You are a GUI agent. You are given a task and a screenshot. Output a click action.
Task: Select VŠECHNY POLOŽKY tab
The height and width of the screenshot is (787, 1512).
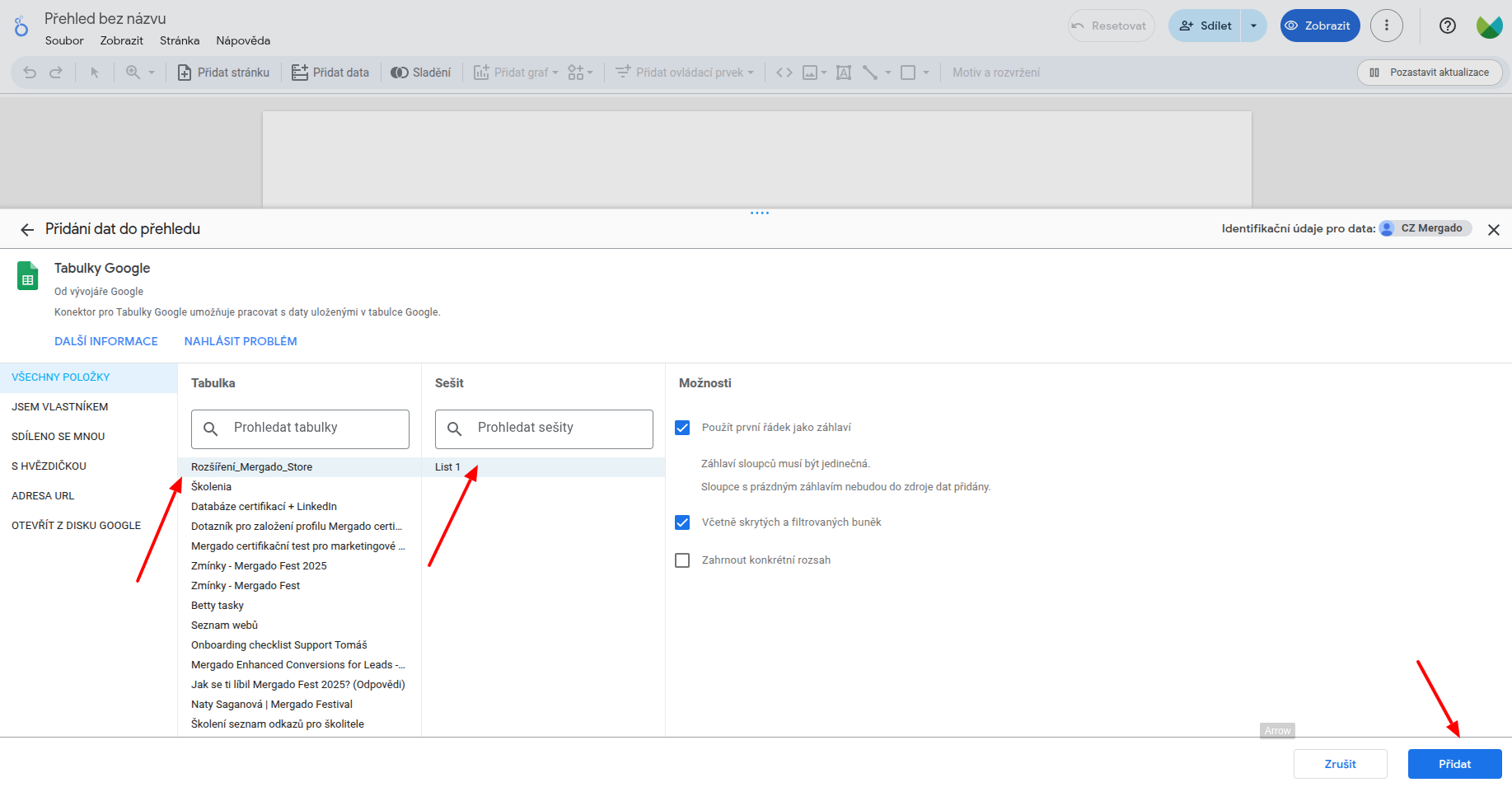89,377
